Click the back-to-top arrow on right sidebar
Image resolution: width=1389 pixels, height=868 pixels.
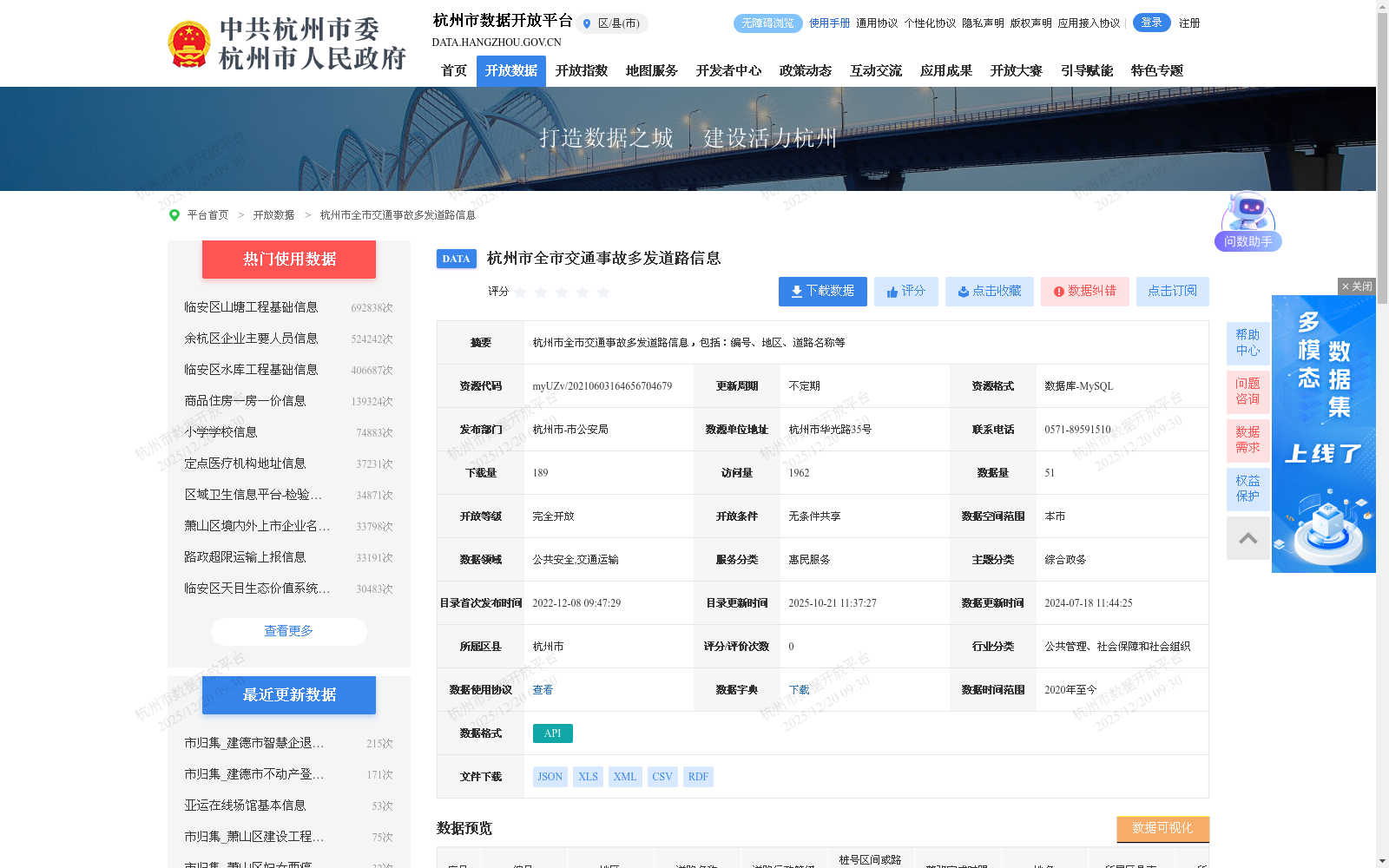pyautogui.click(x=1247, y=538)
